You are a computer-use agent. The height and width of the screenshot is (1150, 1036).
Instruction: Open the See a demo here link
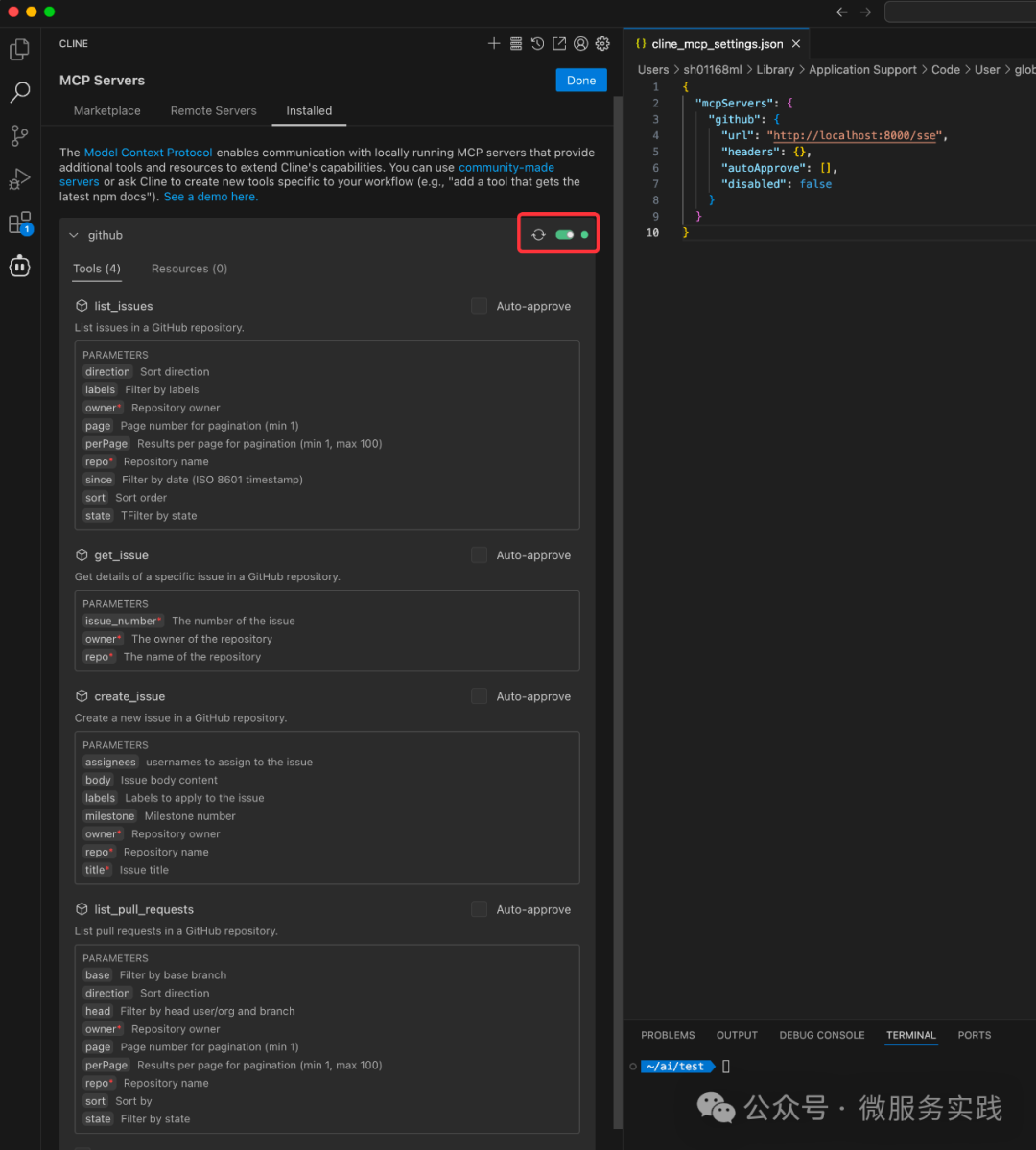211,197
